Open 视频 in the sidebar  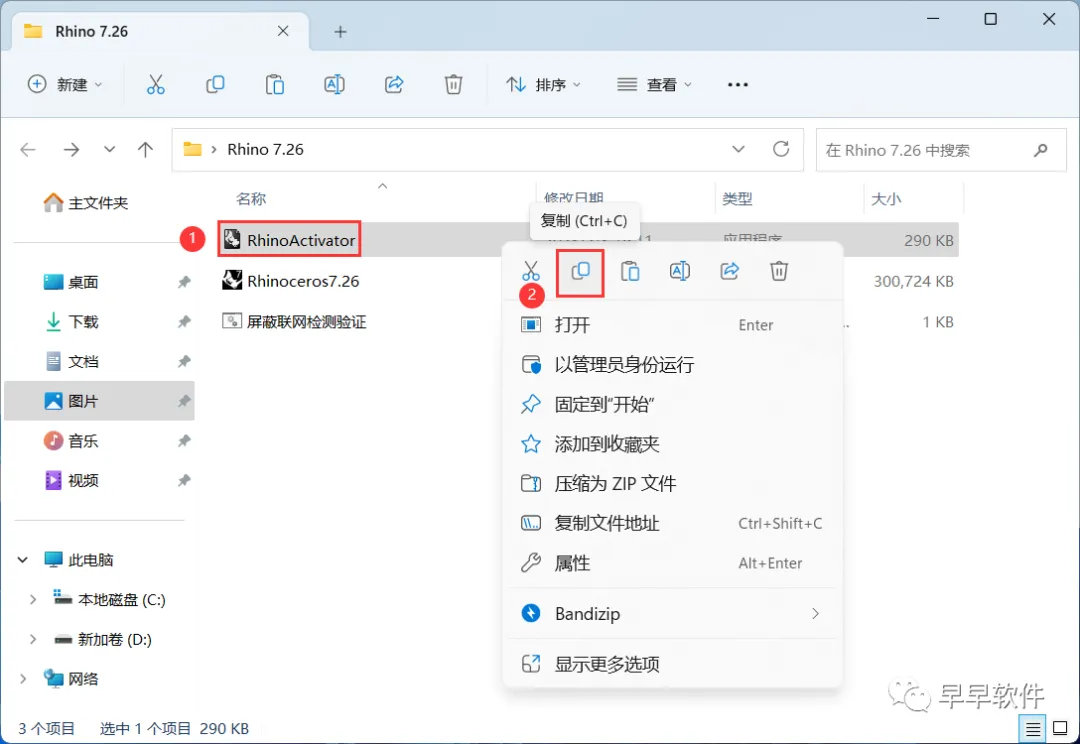(x=72, y=481)
